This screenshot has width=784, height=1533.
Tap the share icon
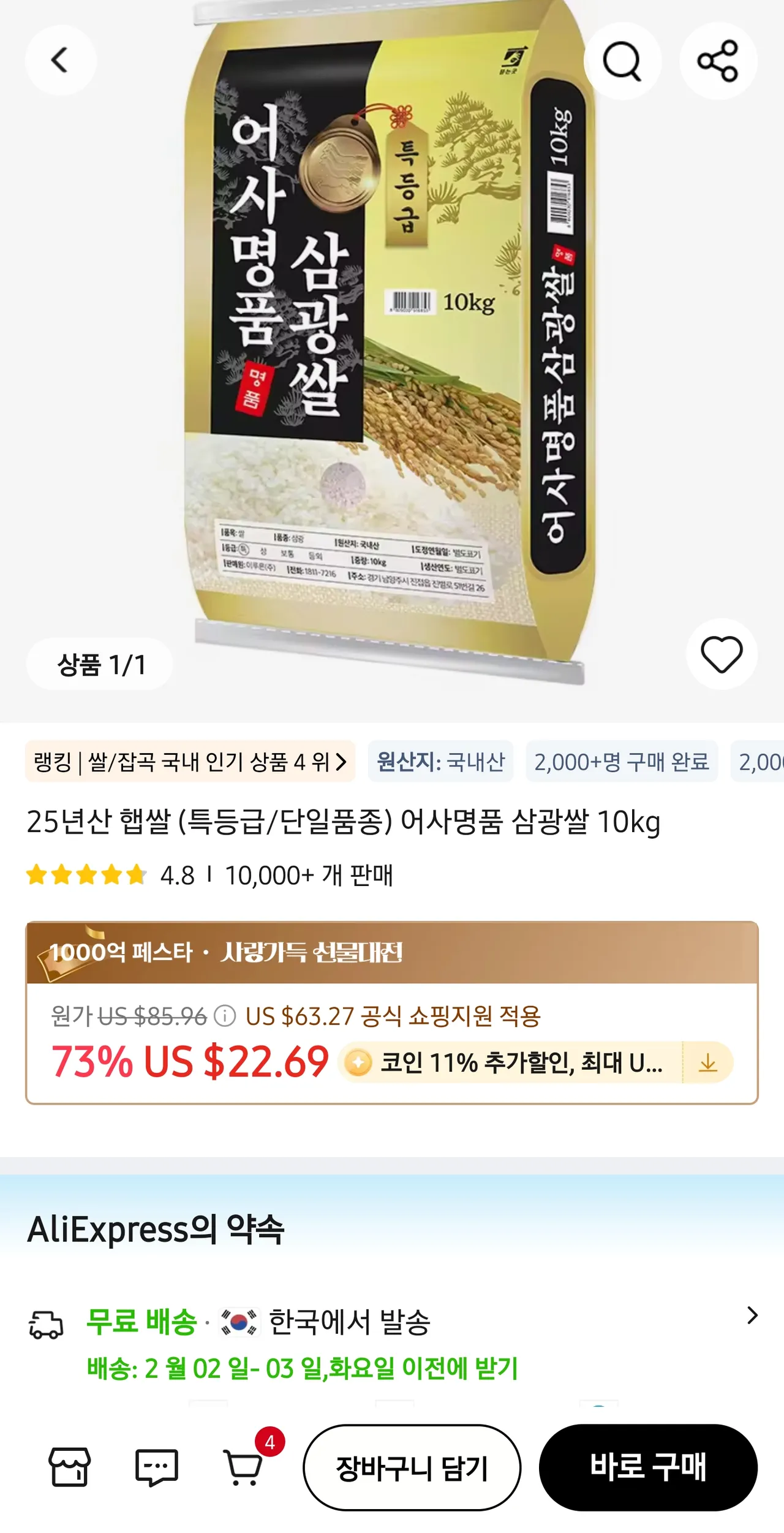718,61
